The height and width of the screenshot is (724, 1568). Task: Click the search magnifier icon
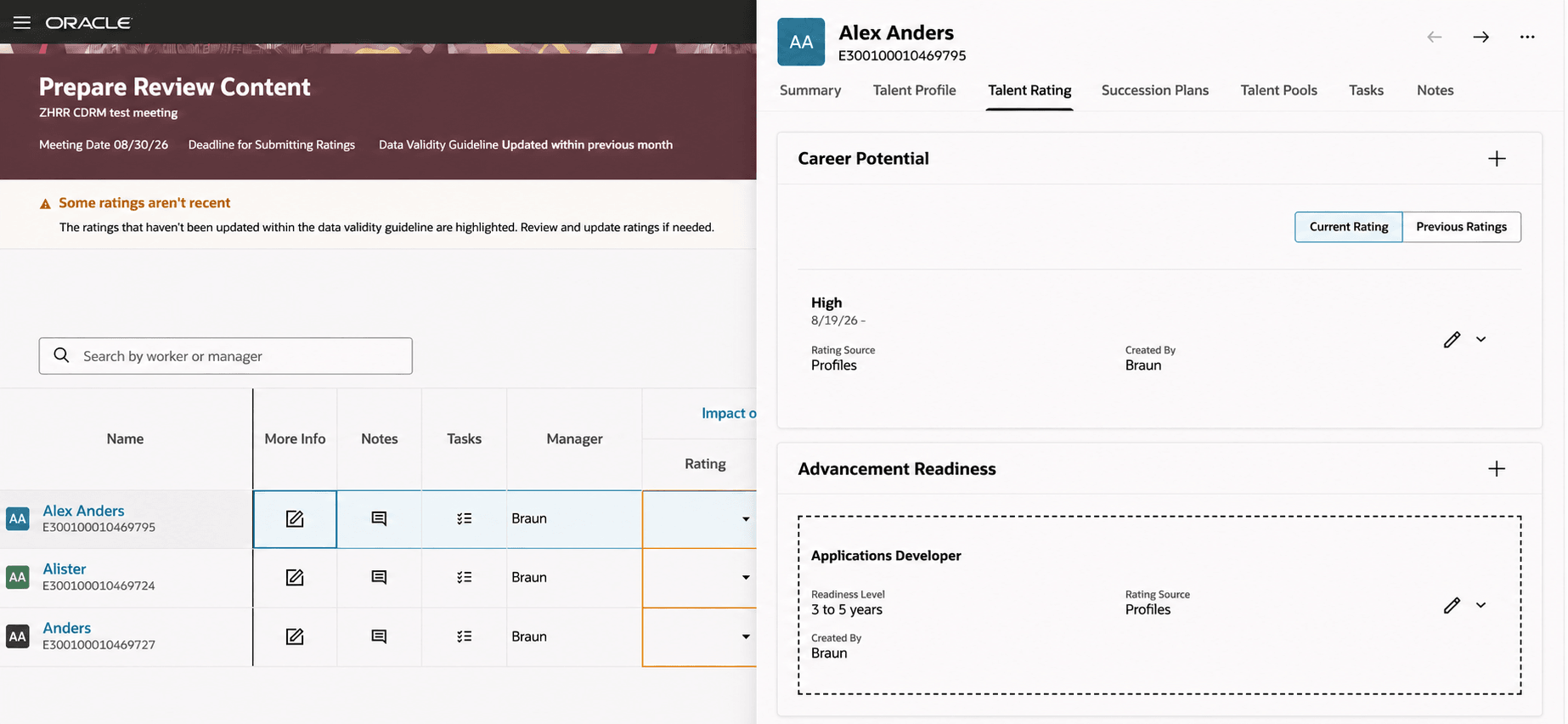[x=61, y=355]
